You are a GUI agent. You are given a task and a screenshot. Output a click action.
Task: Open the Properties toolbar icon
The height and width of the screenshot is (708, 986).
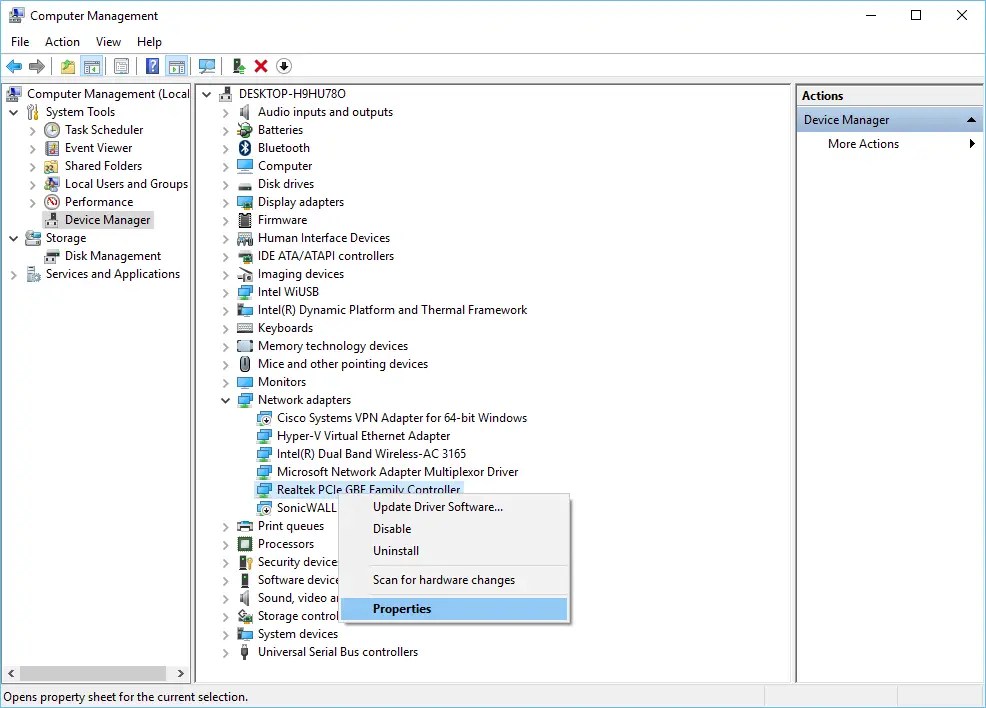(x=121, y=66)
